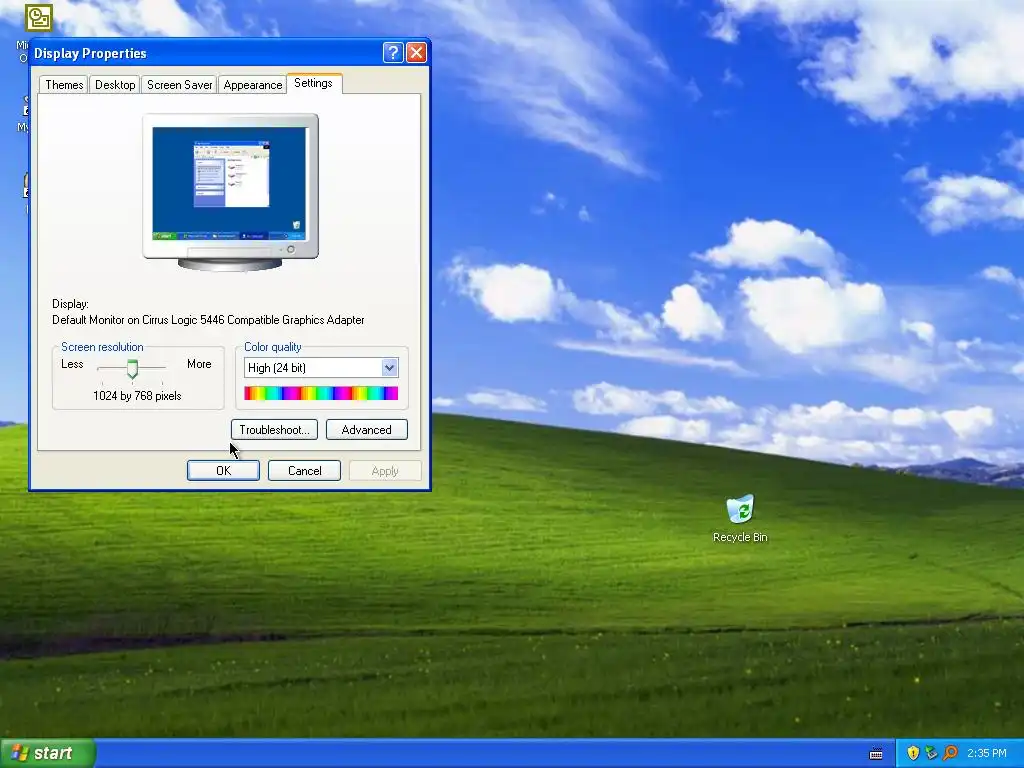
Task: Cancel the Display Properties dialog
Action: (304, 471)
